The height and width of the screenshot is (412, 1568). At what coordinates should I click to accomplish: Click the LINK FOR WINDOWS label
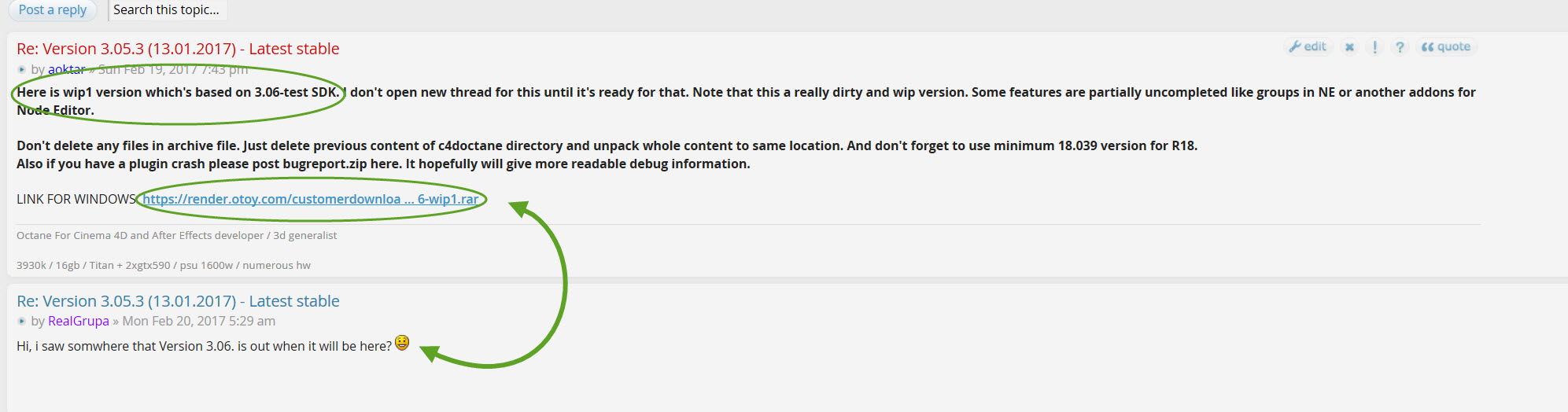(76, 199)
